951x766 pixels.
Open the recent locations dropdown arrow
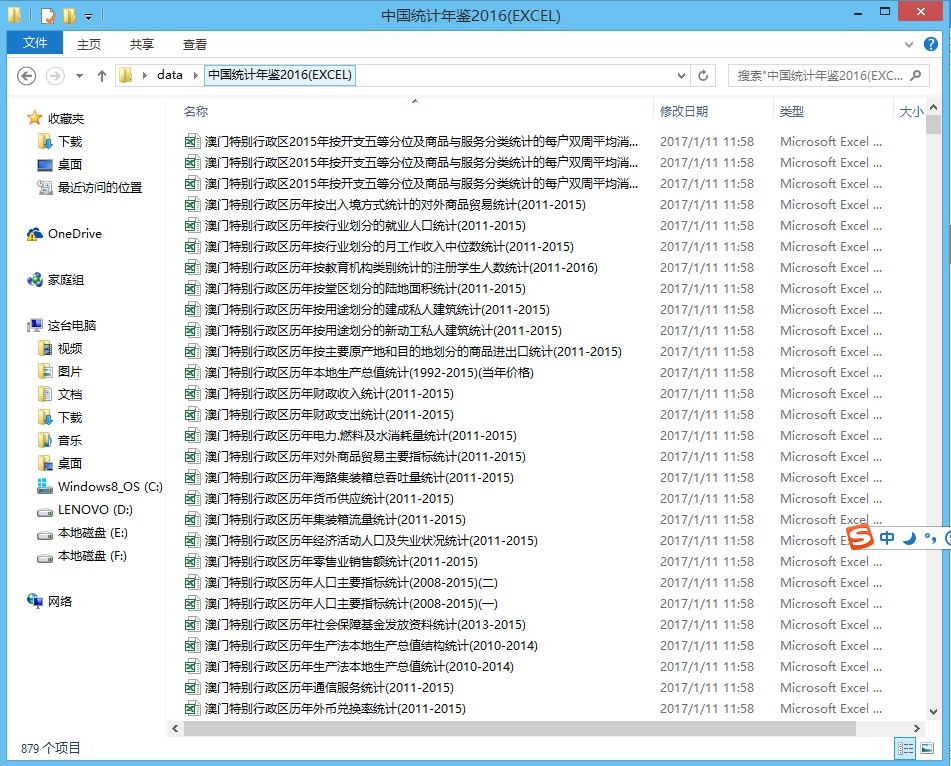click(x=79, y=76)
